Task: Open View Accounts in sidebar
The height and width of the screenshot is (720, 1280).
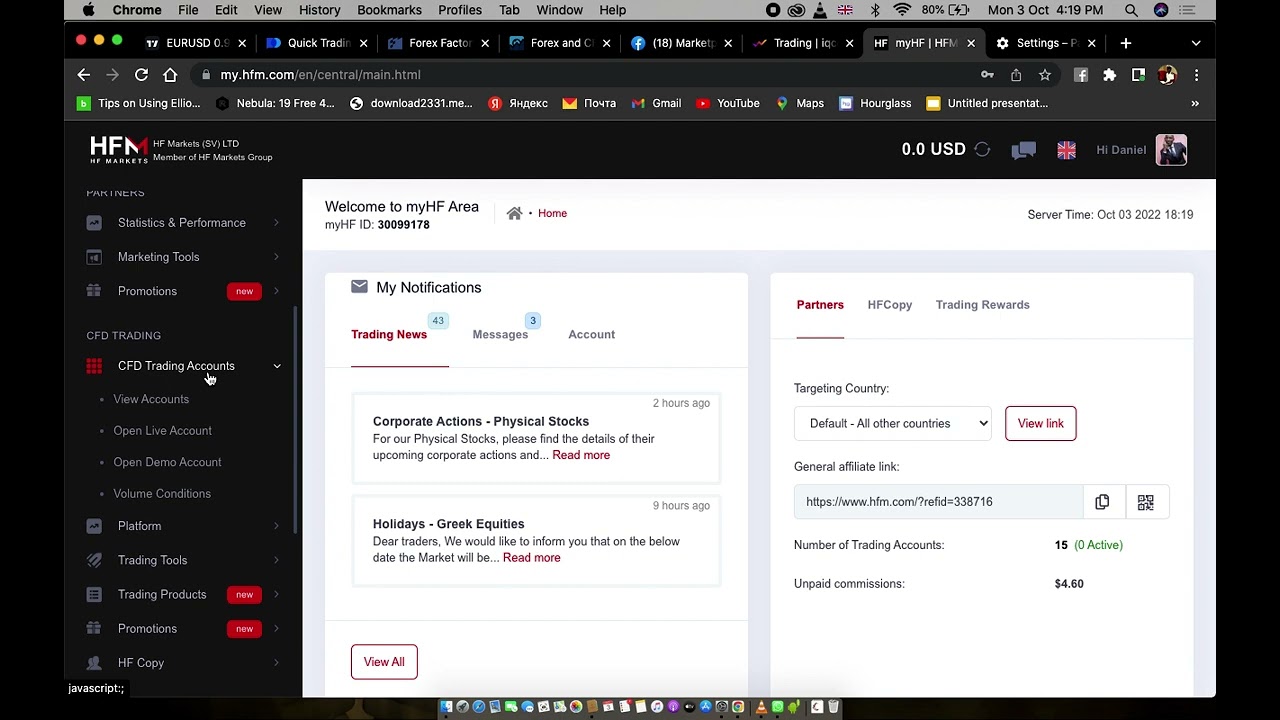Action: (151, 399)
